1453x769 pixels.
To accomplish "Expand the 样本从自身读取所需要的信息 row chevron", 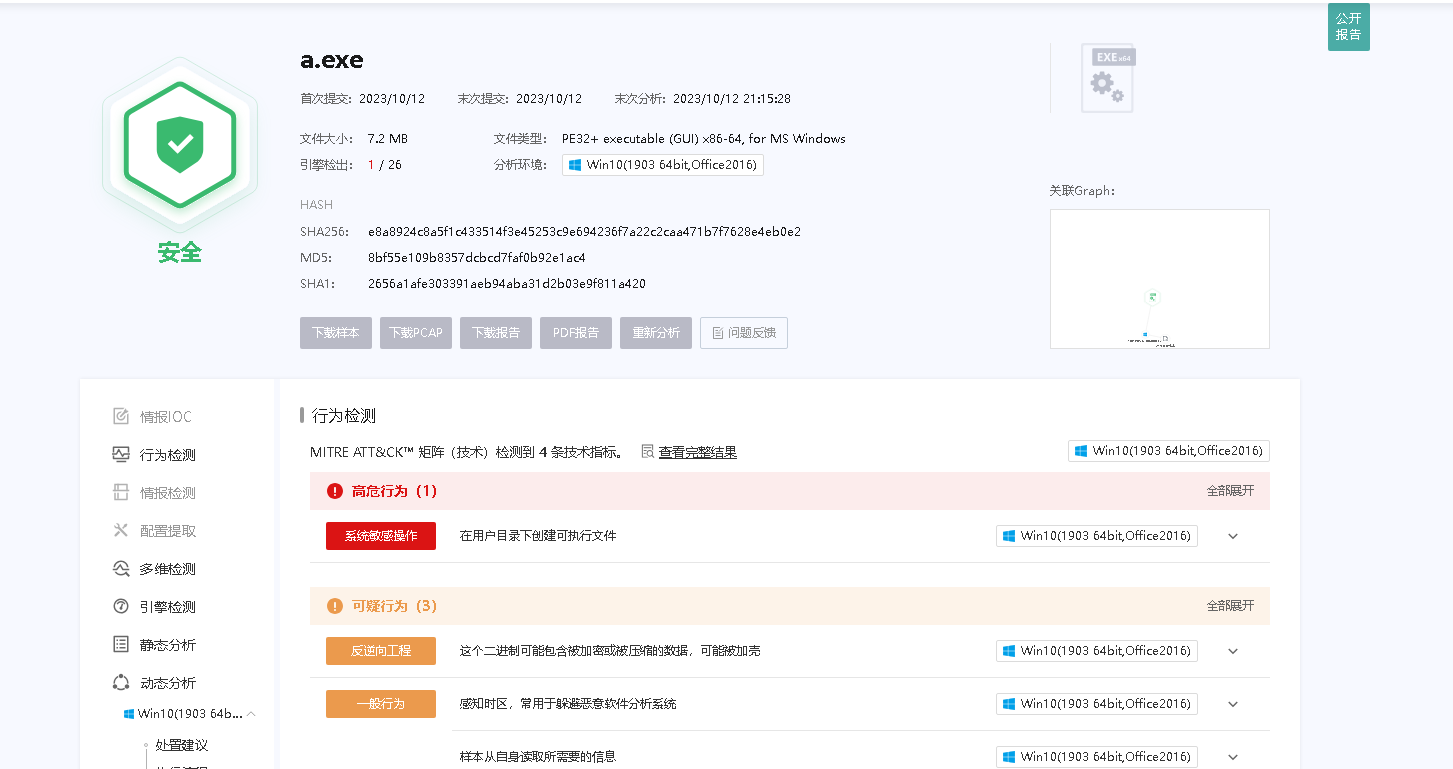I will coord(1233,757).
